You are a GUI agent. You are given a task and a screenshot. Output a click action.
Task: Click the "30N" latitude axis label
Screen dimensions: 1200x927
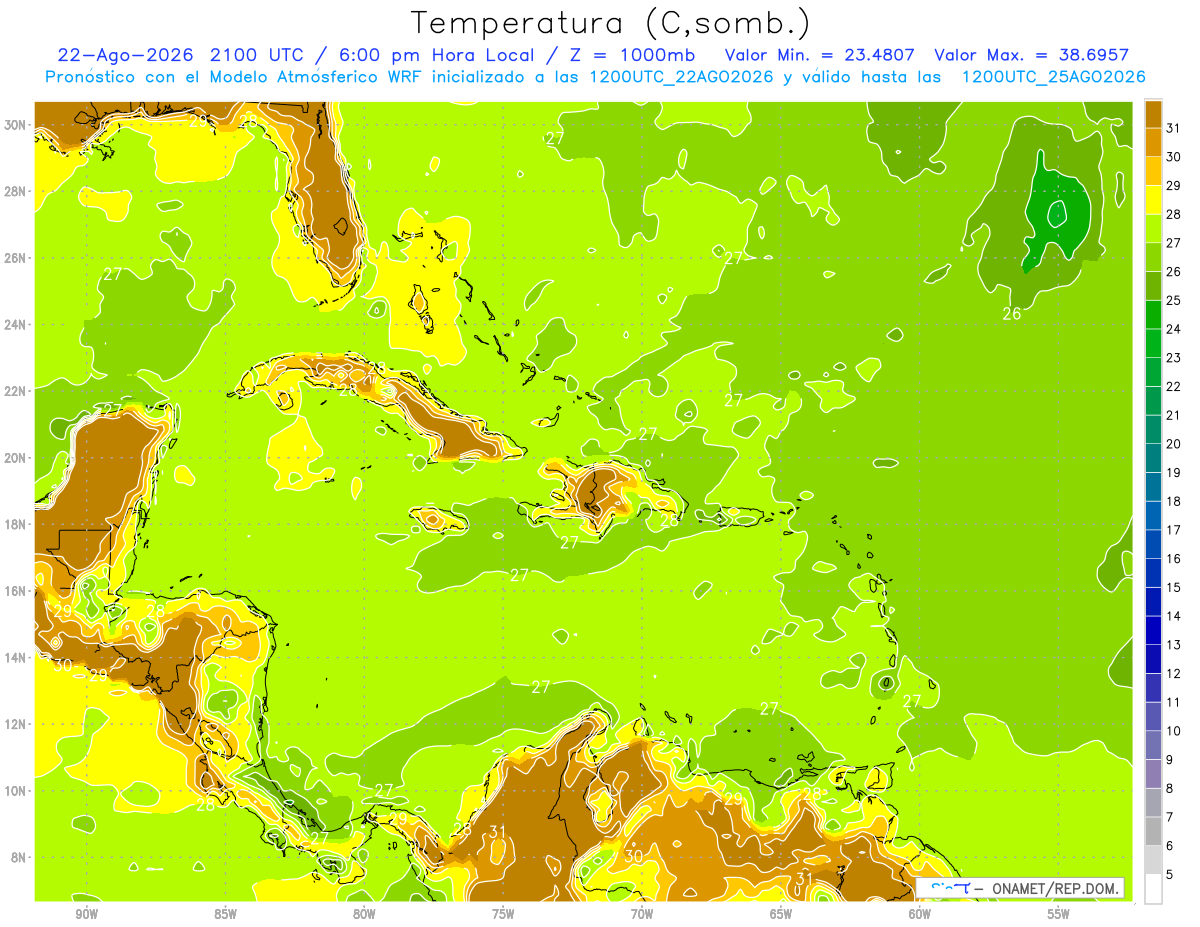[15, 125]
